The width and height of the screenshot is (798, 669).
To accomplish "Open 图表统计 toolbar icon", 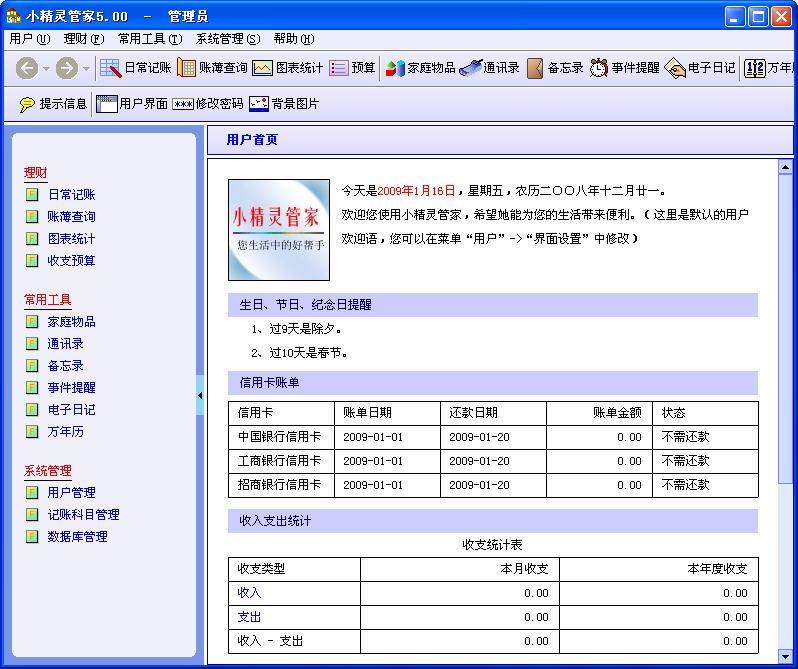I will click(262, 68).
